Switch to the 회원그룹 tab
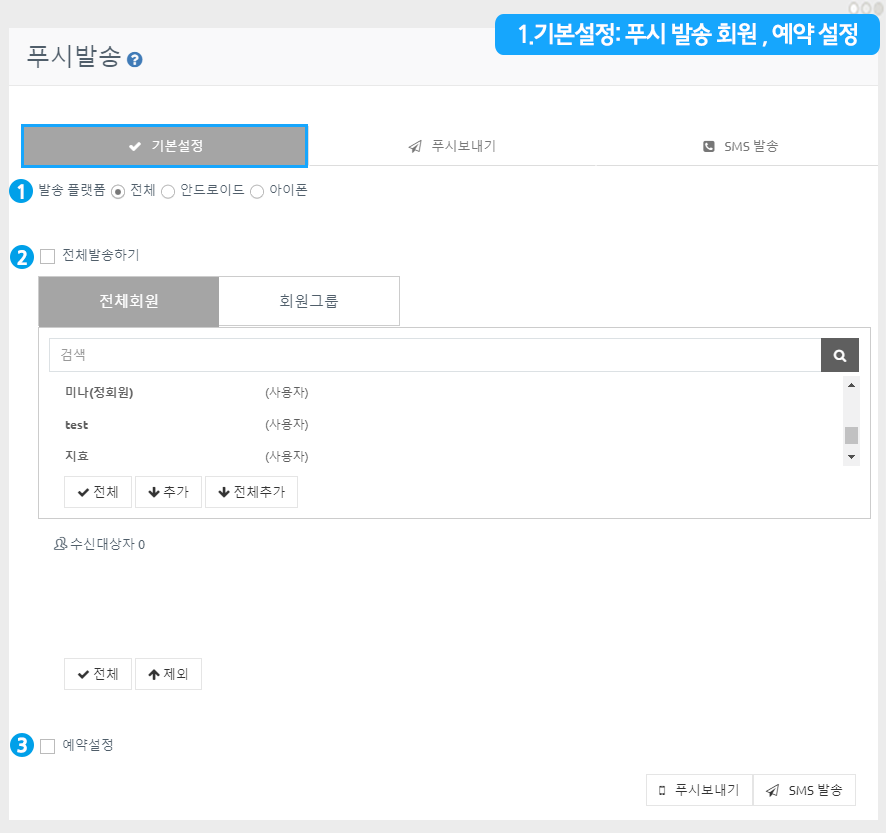This screenshot has width=886, height=833. pyautogui.click(x=309, y=301)
